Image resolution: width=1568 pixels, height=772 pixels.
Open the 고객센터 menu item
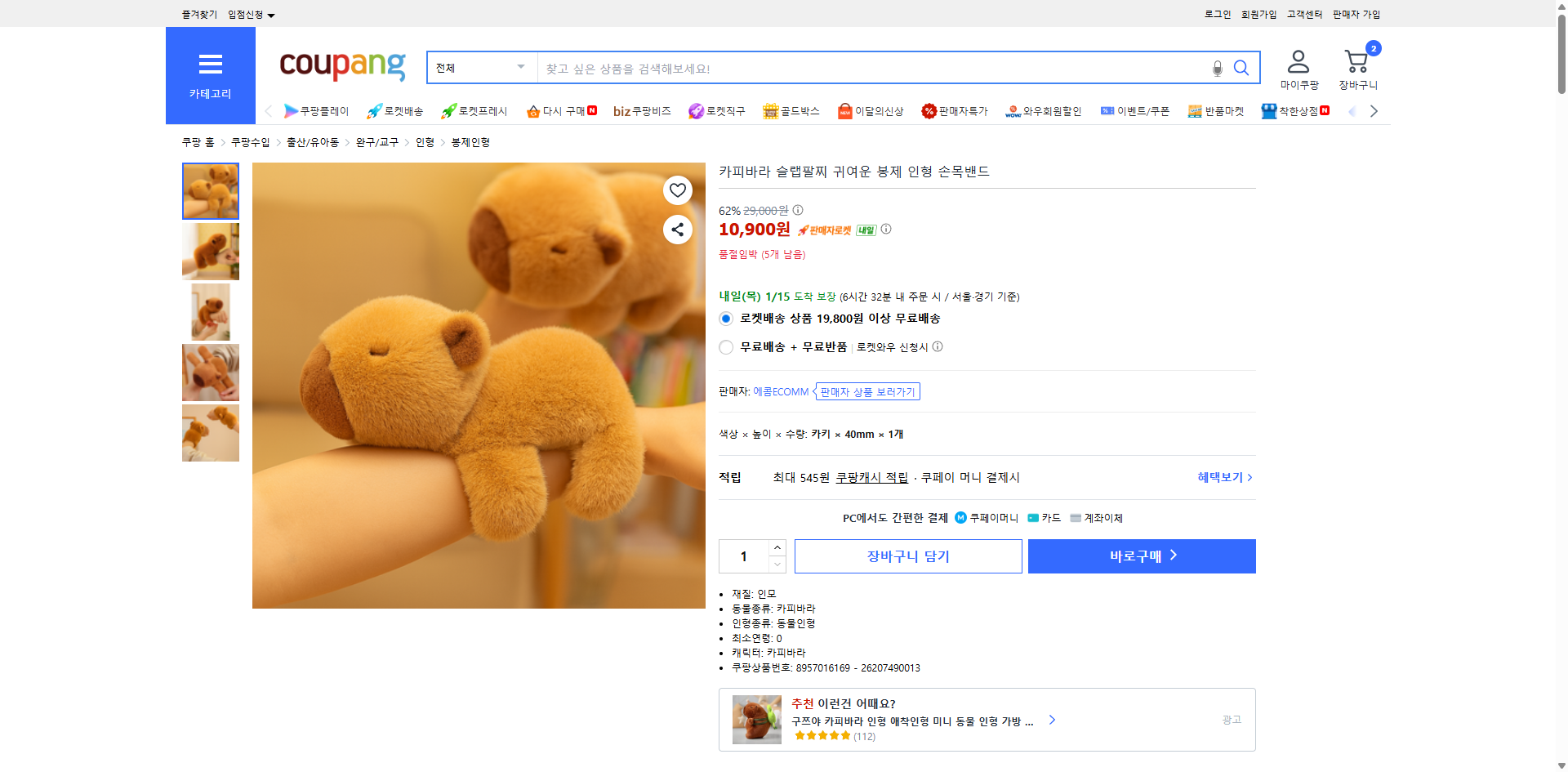(x=1303, y=14)
